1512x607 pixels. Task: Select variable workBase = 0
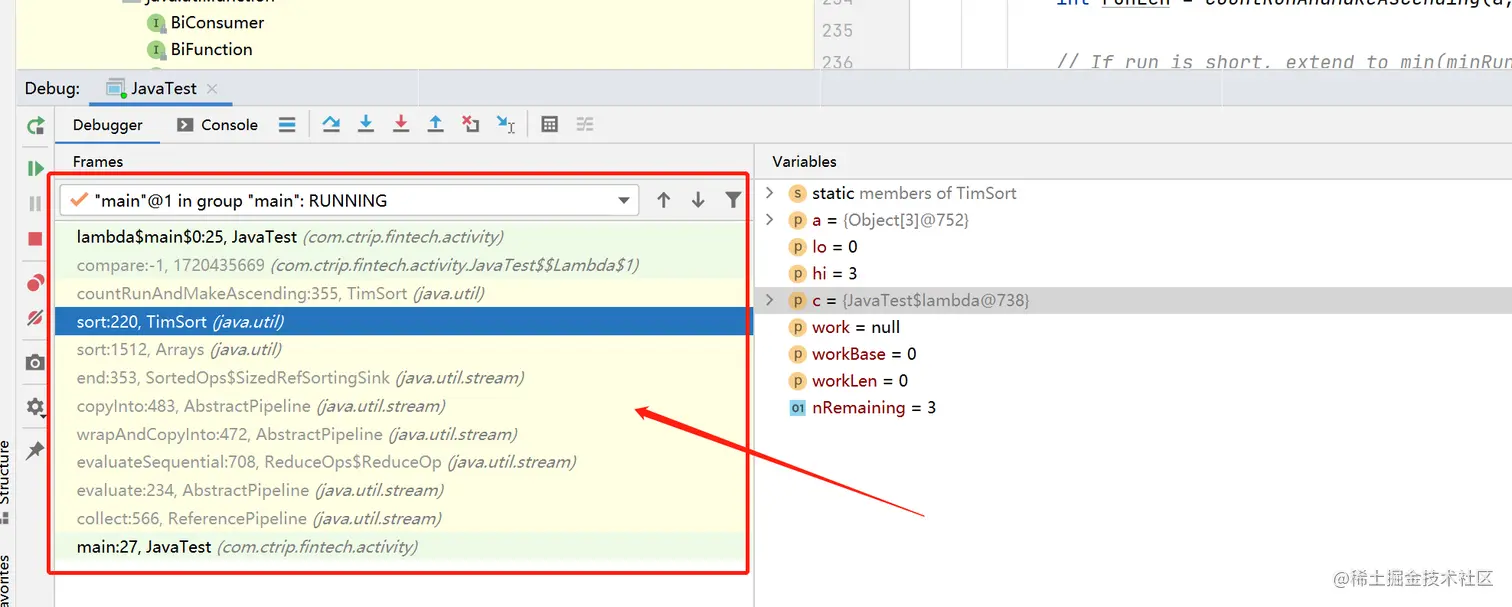click(1133, 354)
